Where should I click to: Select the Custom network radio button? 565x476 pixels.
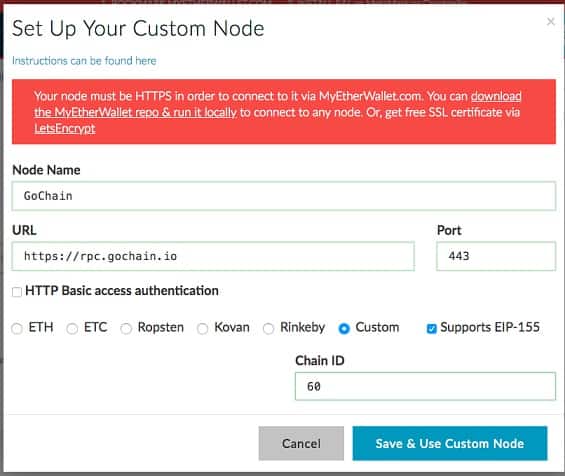click(344, 328)
